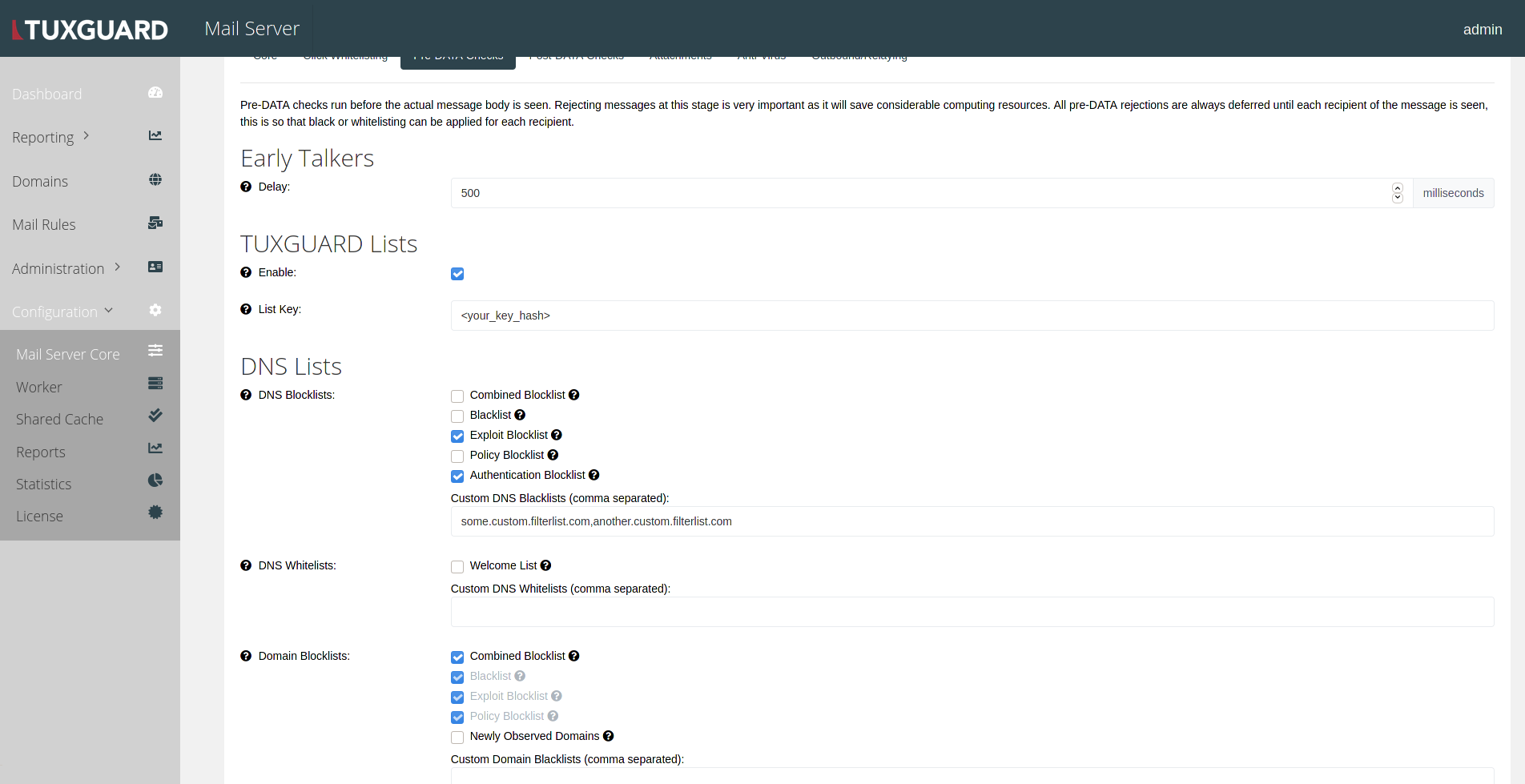
Task: Click the Domains globe icon
Action: pos(155,179)
